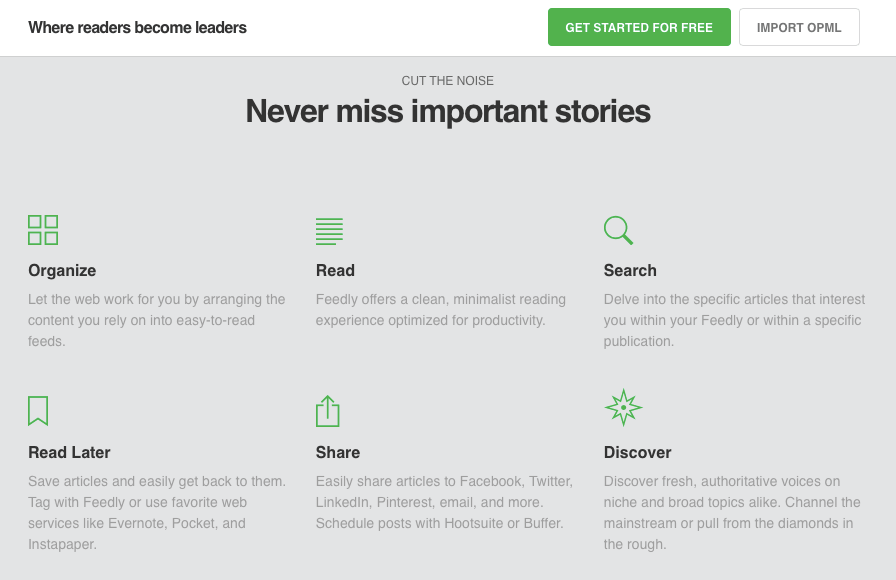The image size is (896, 580).
Task: Click the Read Later description mentioning Evernote, Pocket
Action: [x=157, y=512]
